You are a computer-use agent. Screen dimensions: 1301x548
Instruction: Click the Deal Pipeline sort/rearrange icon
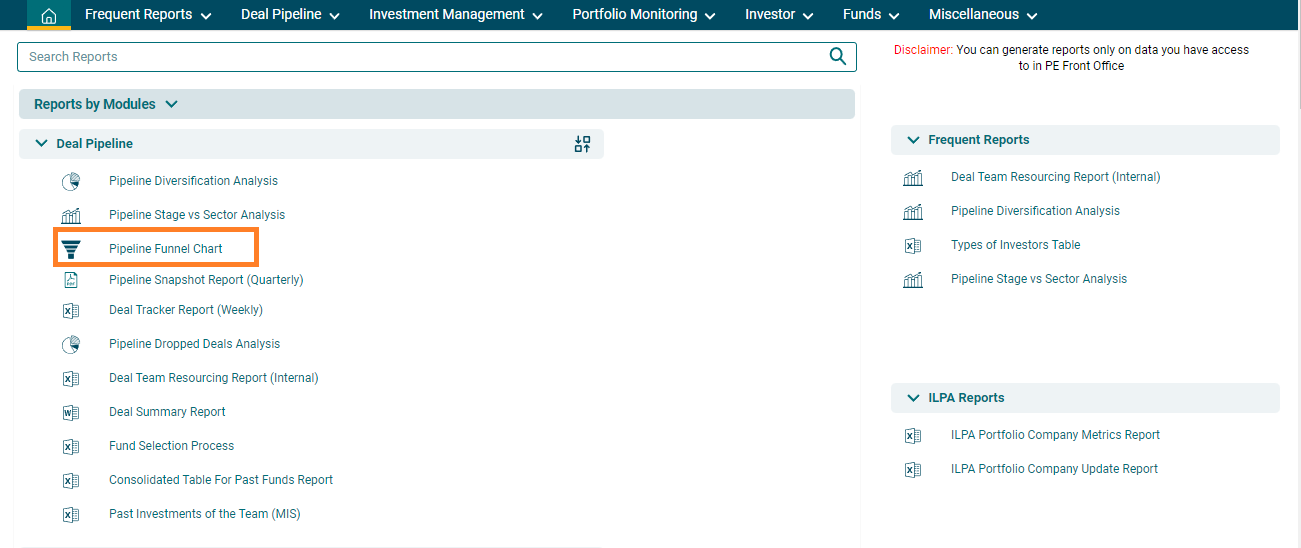(582, 144)
